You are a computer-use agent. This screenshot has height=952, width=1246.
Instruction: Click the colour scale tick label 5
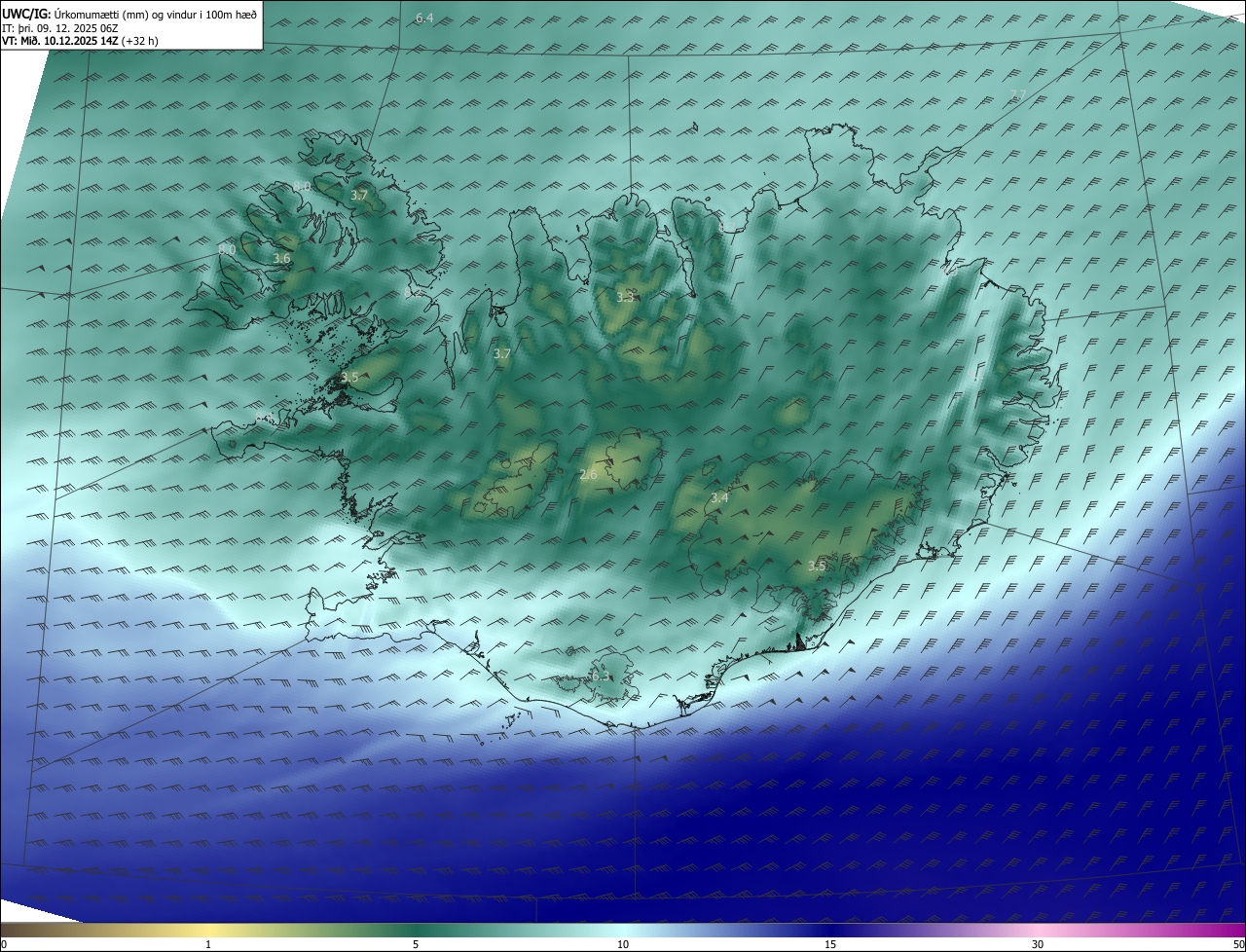[416, 945]
